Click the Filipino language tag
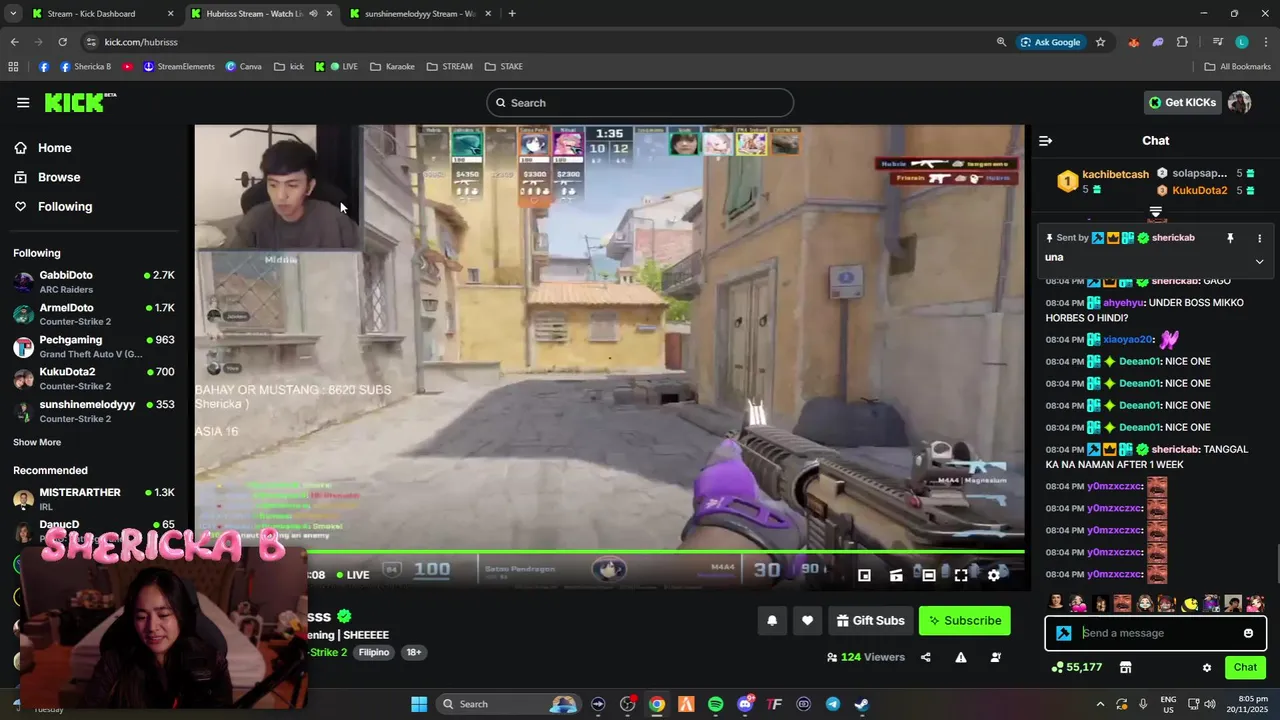This screenshot has height=720, width=1280. point(374,652)
